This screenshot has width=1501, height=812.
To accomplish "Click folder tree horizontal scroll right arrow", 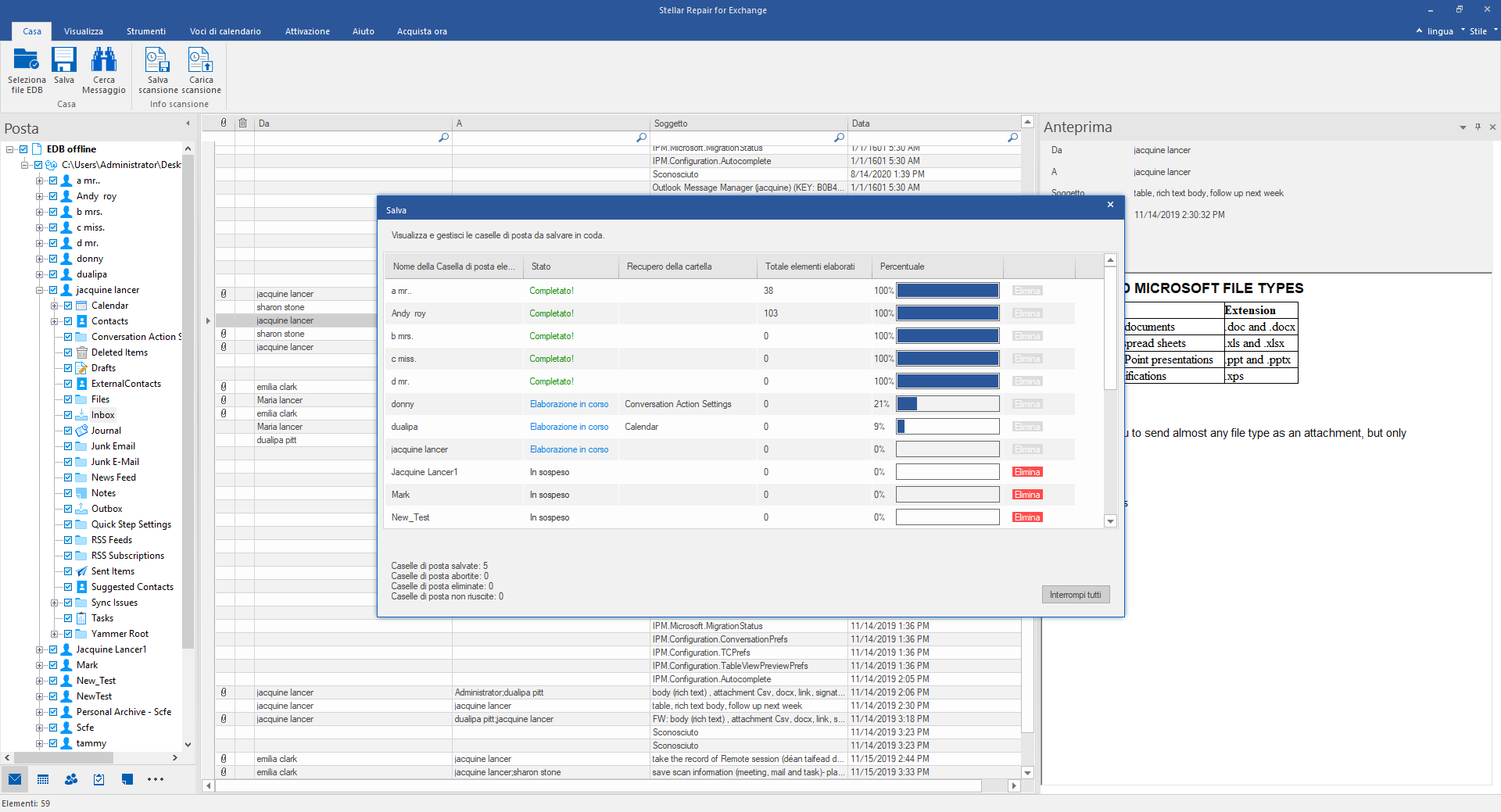I will click(175, 757).
